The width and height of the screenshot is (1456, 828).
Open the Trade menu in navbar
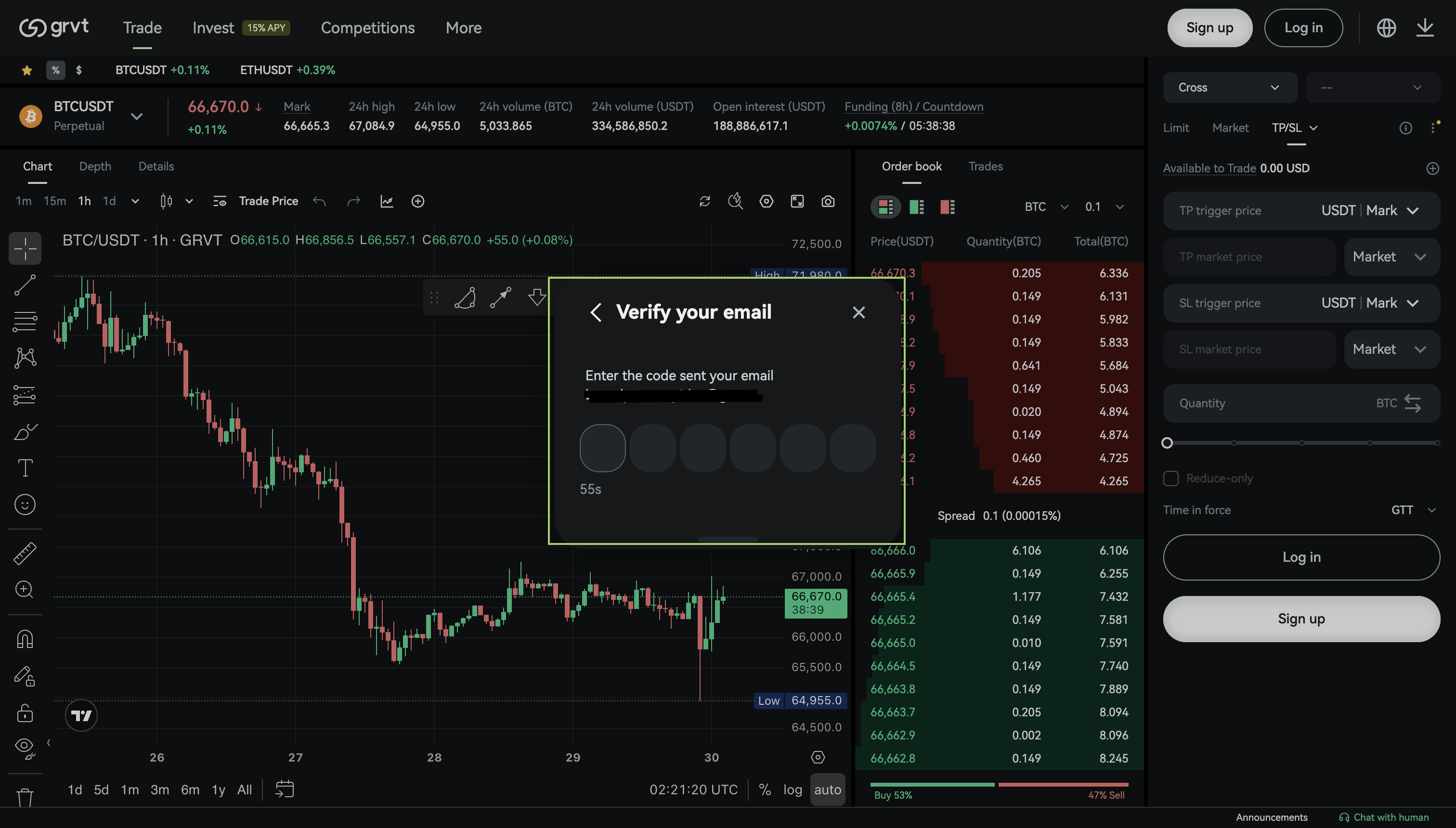point(142,27)
